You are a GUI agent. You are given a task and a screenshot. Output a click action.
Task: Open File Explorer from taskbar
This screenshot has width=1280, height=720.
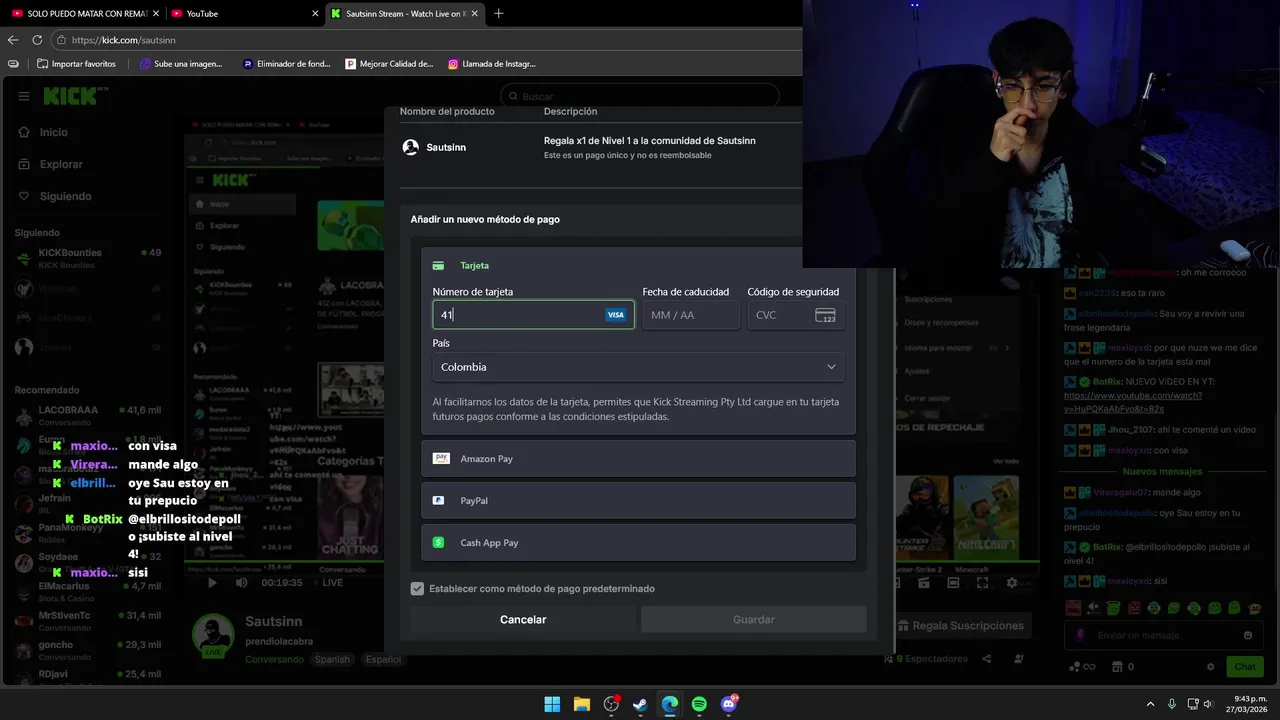[x=581, y=704]
